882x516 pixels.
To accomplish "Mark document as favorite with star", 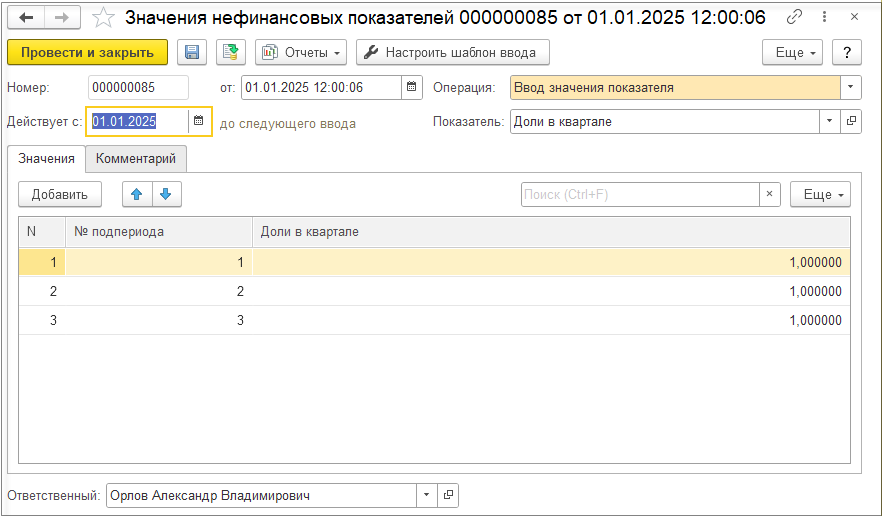I will [x=102, y=17].
